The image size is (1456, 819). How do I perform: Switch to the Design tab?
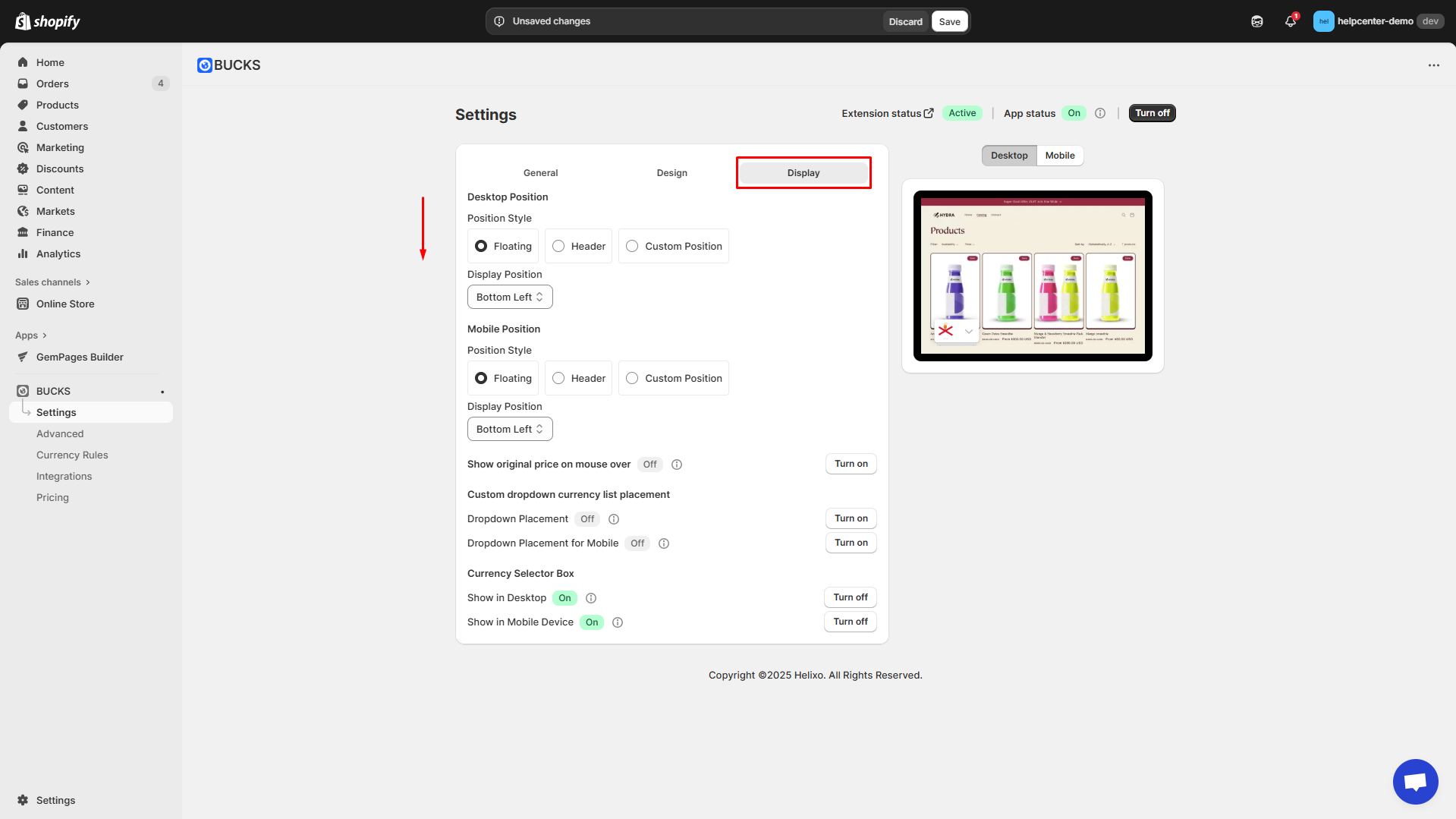pos(671,173)
